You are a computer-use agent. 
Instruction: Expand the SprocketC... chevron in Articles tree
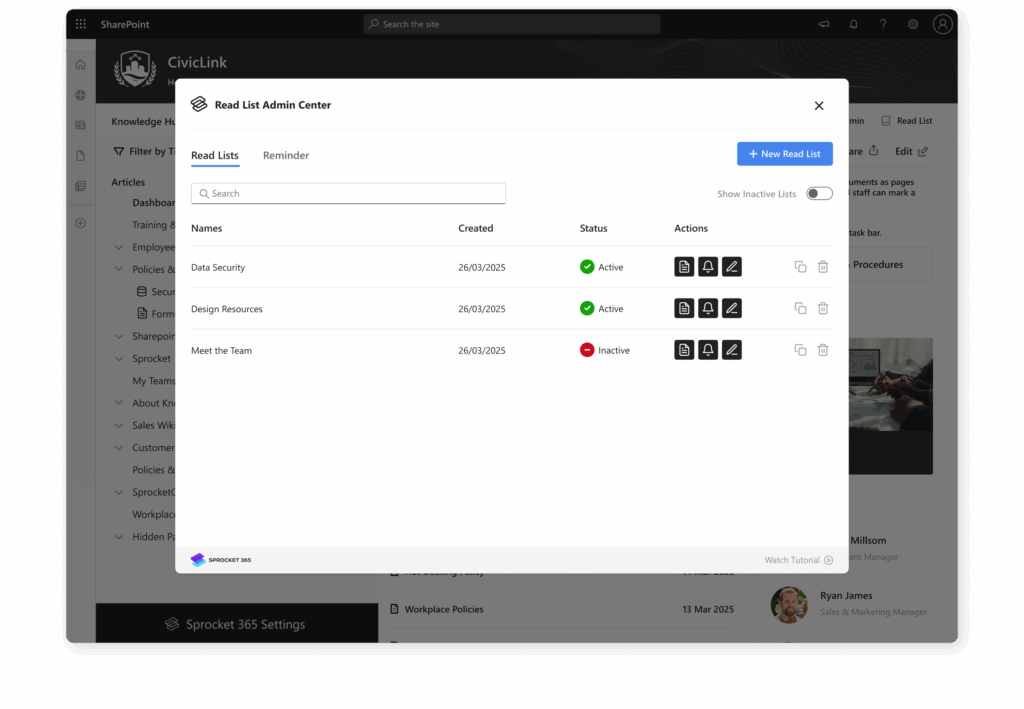[x=119, y=492]
